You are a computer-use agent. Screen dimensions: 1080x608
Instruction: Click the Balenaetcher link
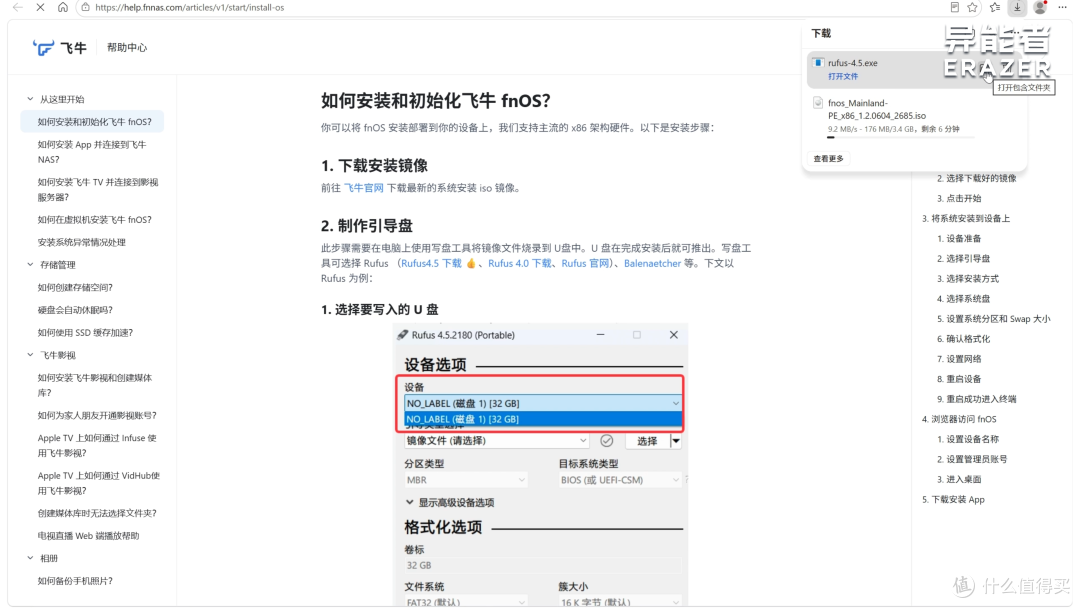(652, 263)
